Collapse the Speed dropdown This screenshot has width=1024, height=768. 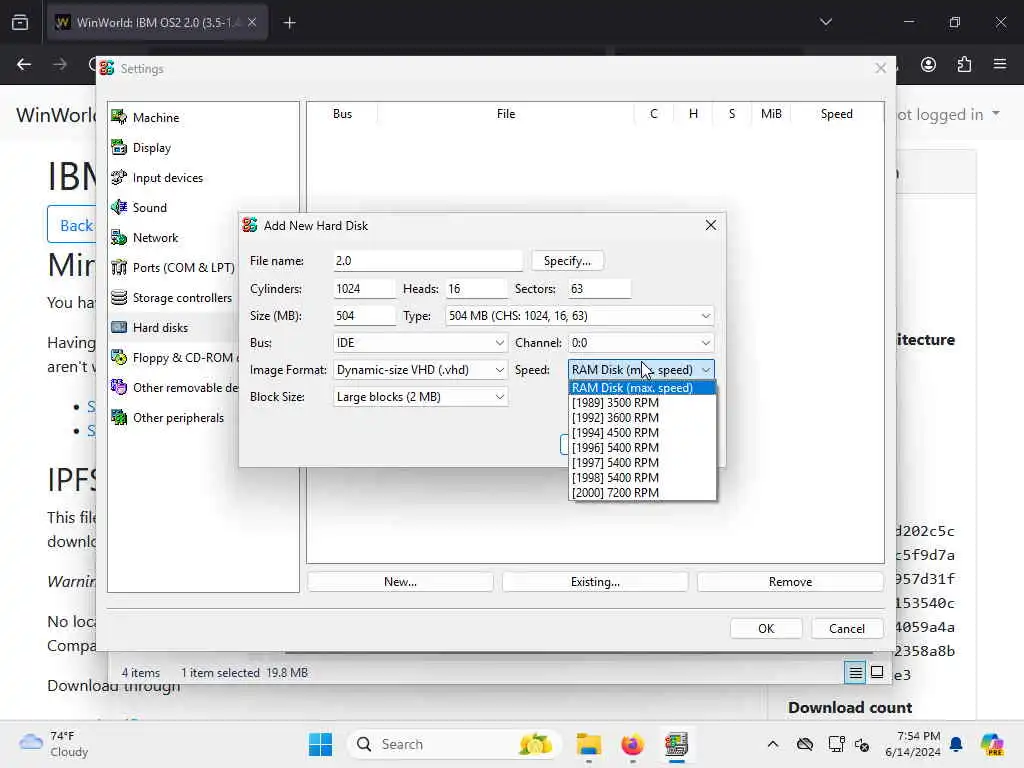pyautogui.click(x=641, y=370)
